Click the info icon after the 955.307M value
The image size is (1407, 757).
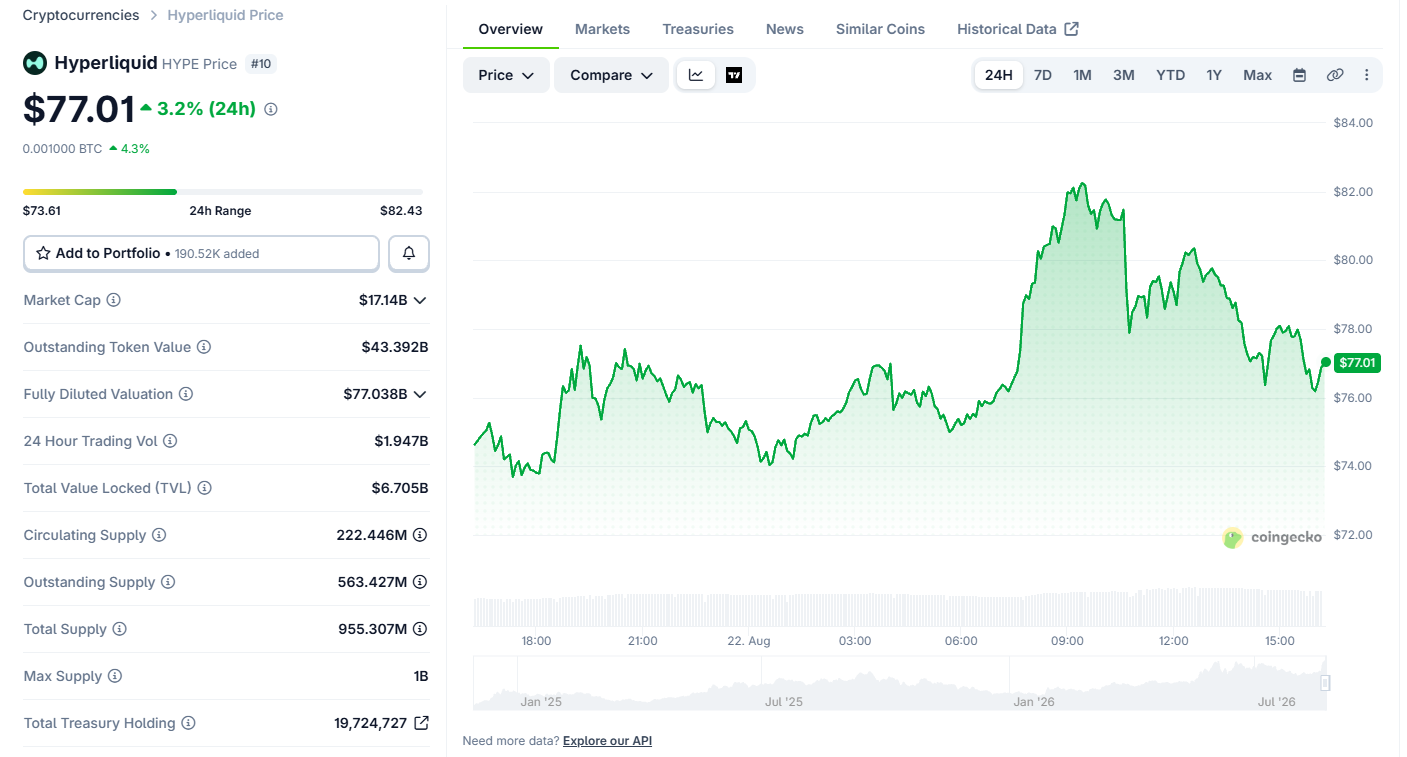[x=420, y=629]
